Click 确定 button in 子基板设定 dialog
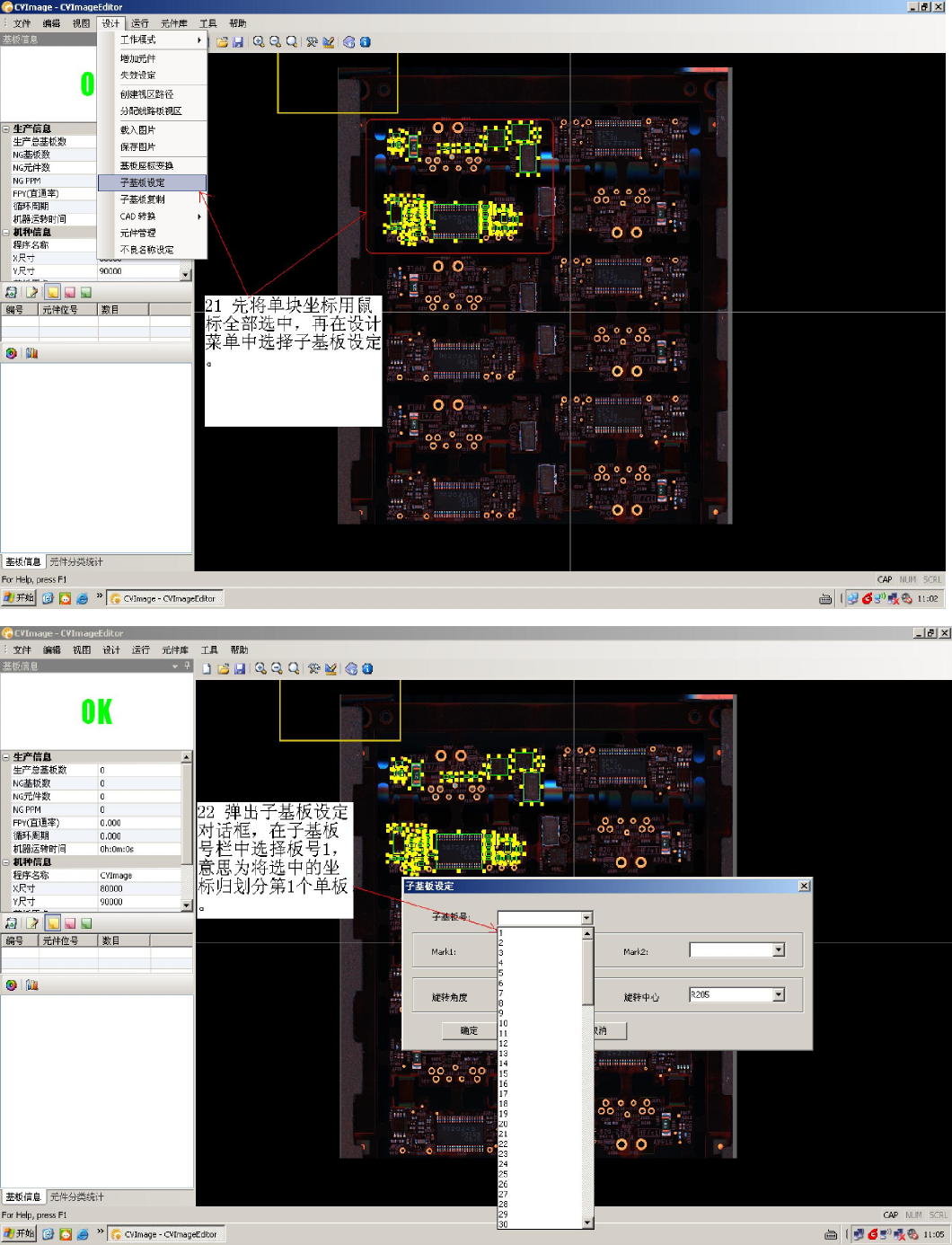952x1245 pixels. point(470,1031)
